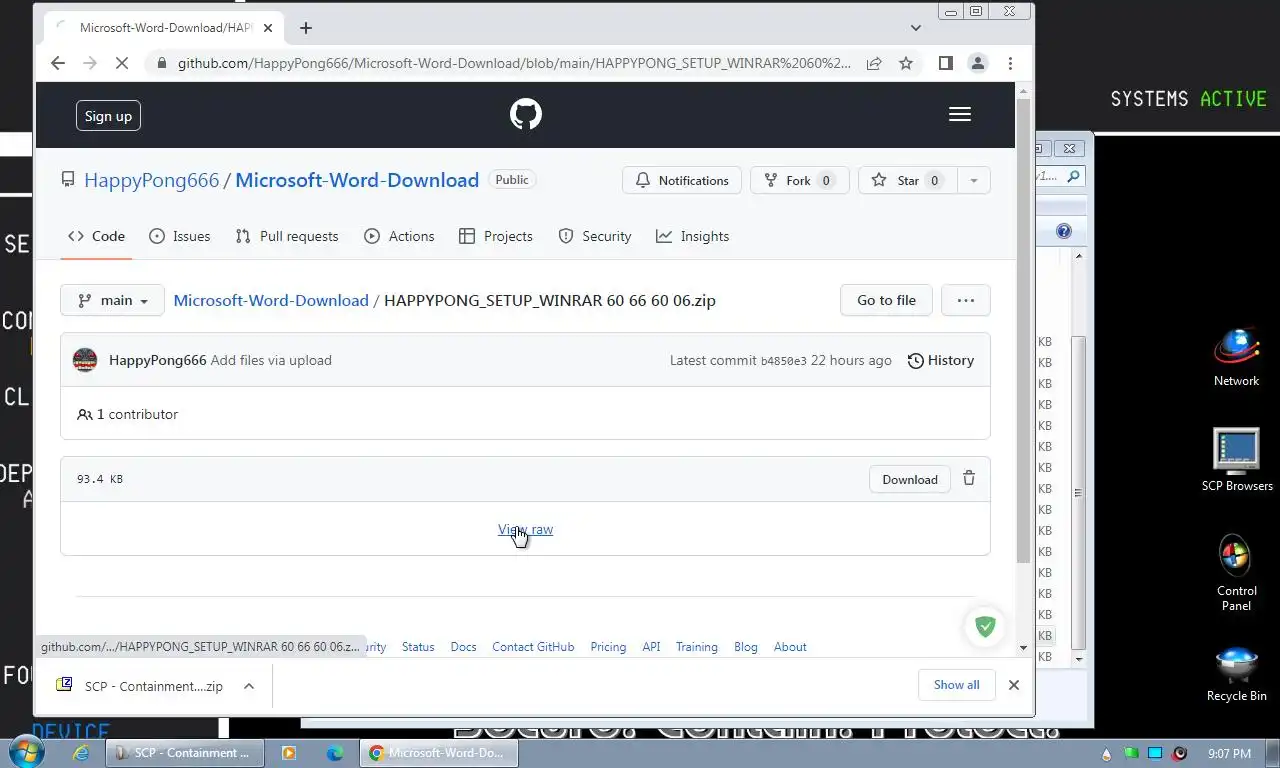The image size is (1280, 768).
Task: Open Microsoft-Word-Download repository title link
Action: coord(357,180)
